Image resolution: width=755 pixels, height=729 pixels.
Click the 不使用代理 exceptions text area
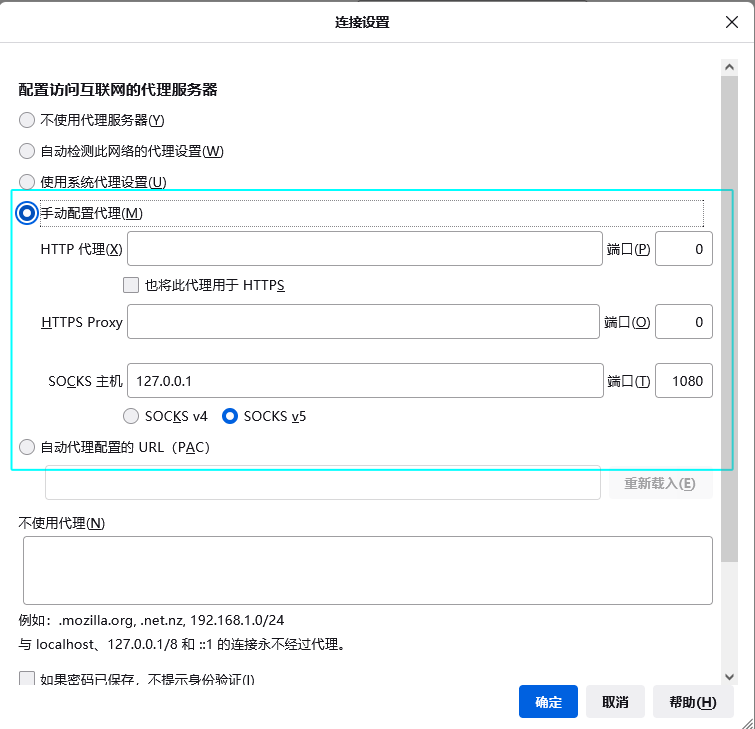367,570
